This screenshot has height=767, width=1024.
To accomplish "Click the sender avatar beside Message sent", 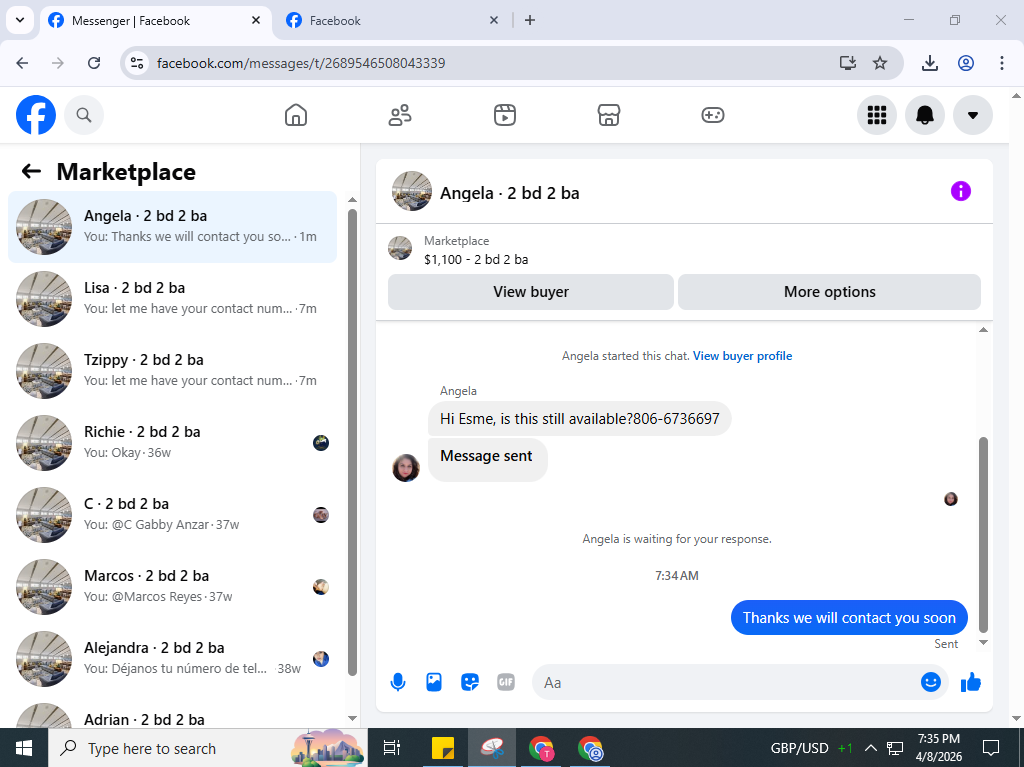I will (406, 468).
